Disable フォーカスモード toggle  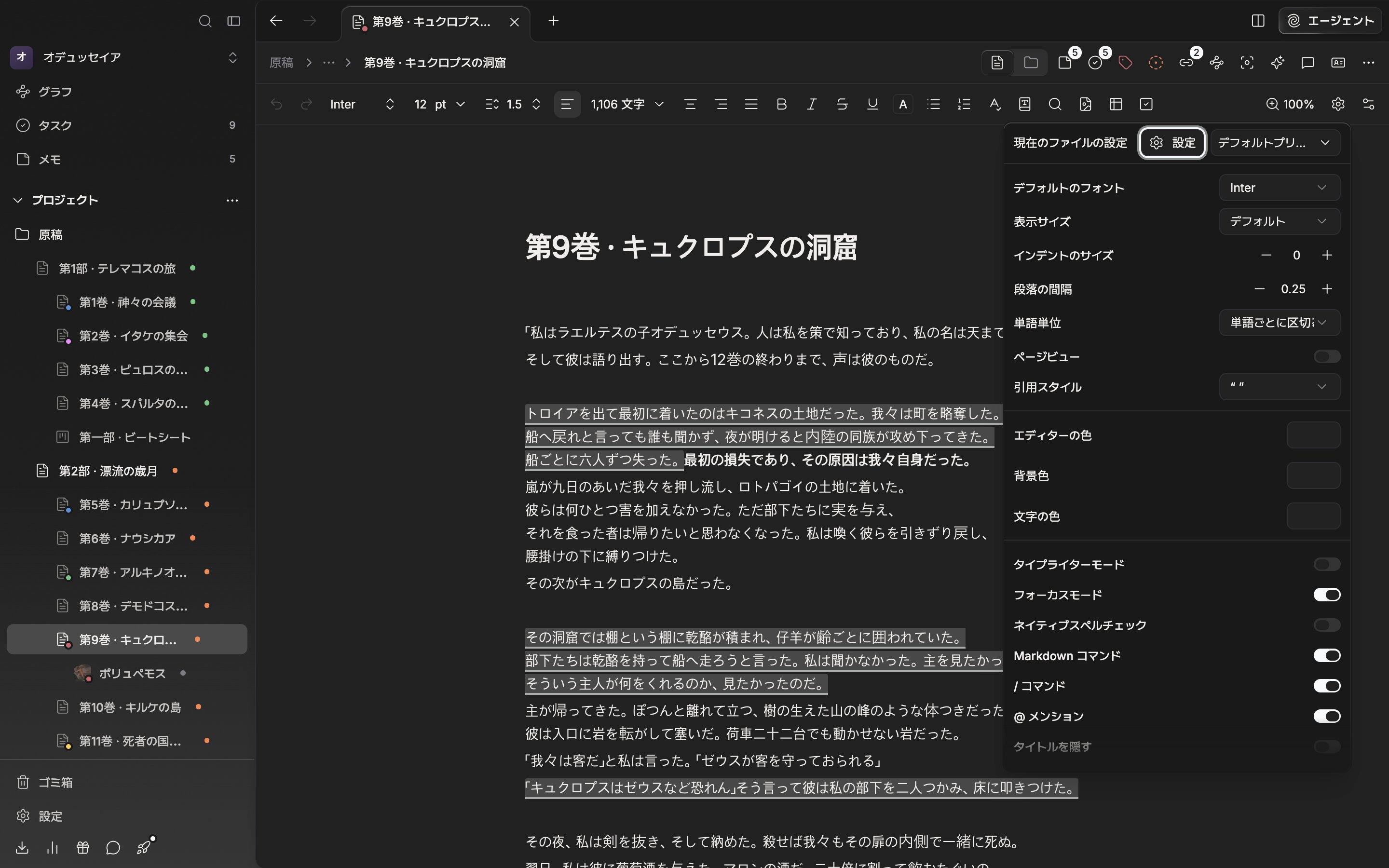coord(1326,595)
